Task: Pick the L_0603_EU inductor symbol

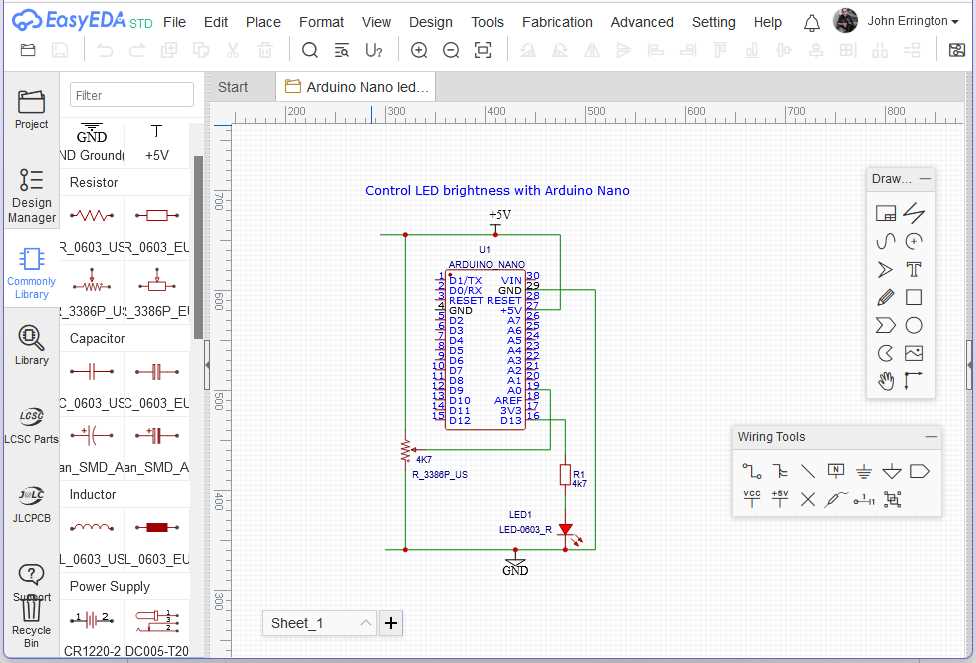Action: tap(156, 539)
